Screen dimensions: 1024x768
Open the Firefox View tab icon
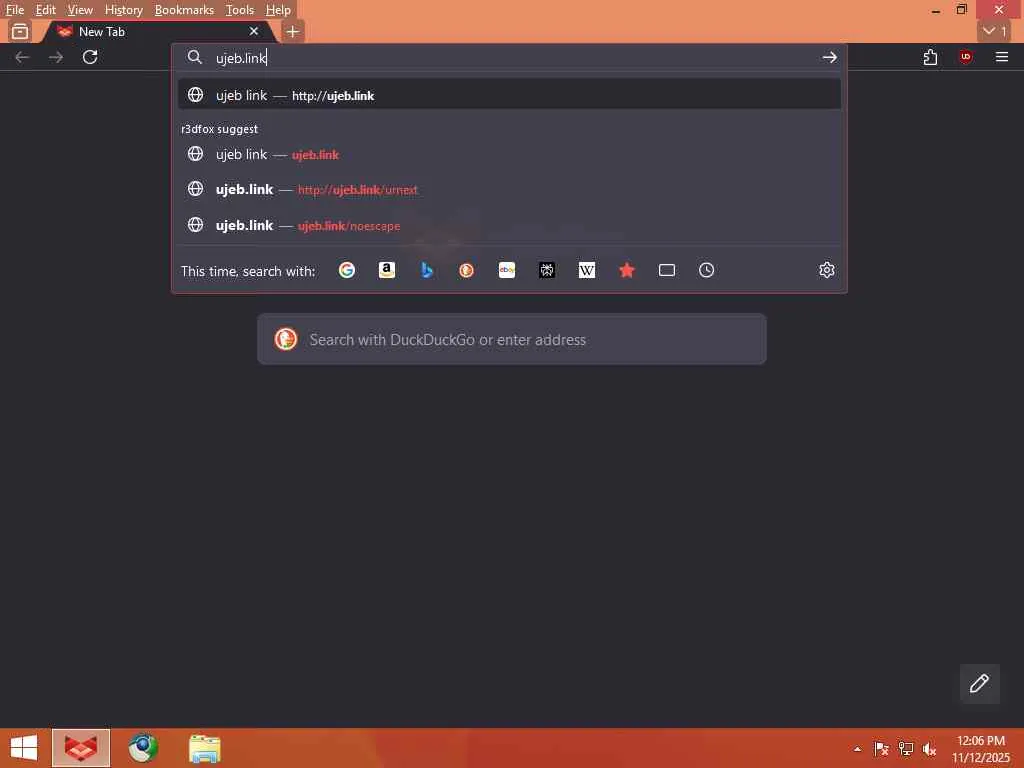tap(20, 31)
